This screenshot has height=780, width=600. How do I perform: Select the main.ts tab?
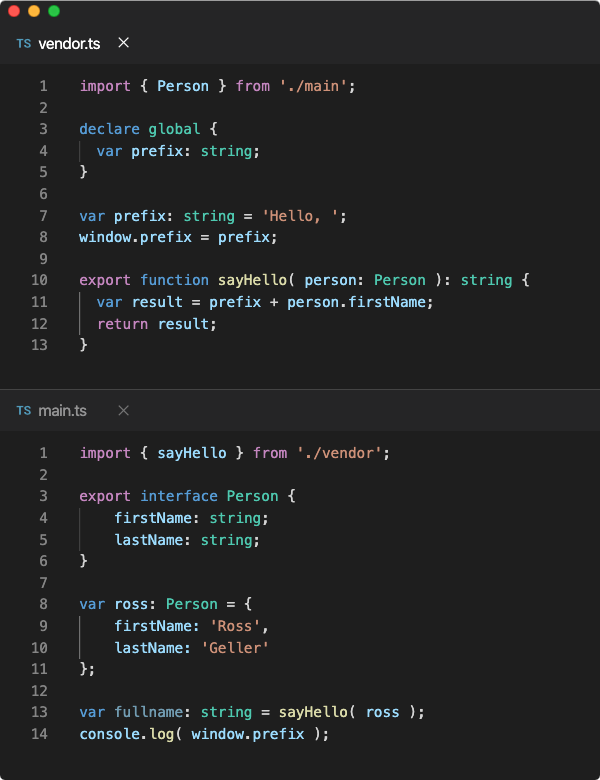click(x=62, y=411)
